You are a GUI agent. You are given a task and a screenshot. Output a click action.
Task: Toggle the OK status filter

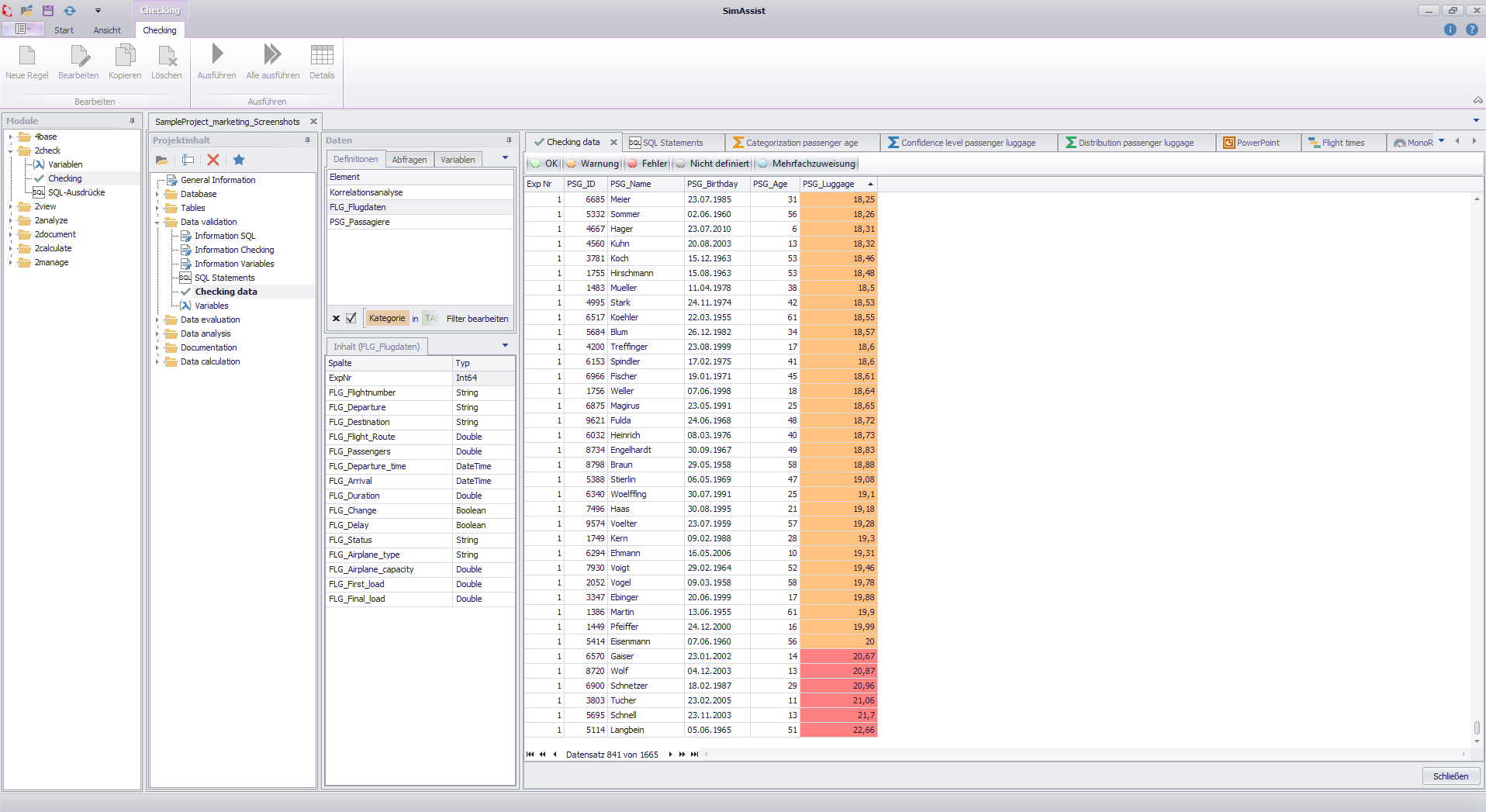(x=544, y=164)
